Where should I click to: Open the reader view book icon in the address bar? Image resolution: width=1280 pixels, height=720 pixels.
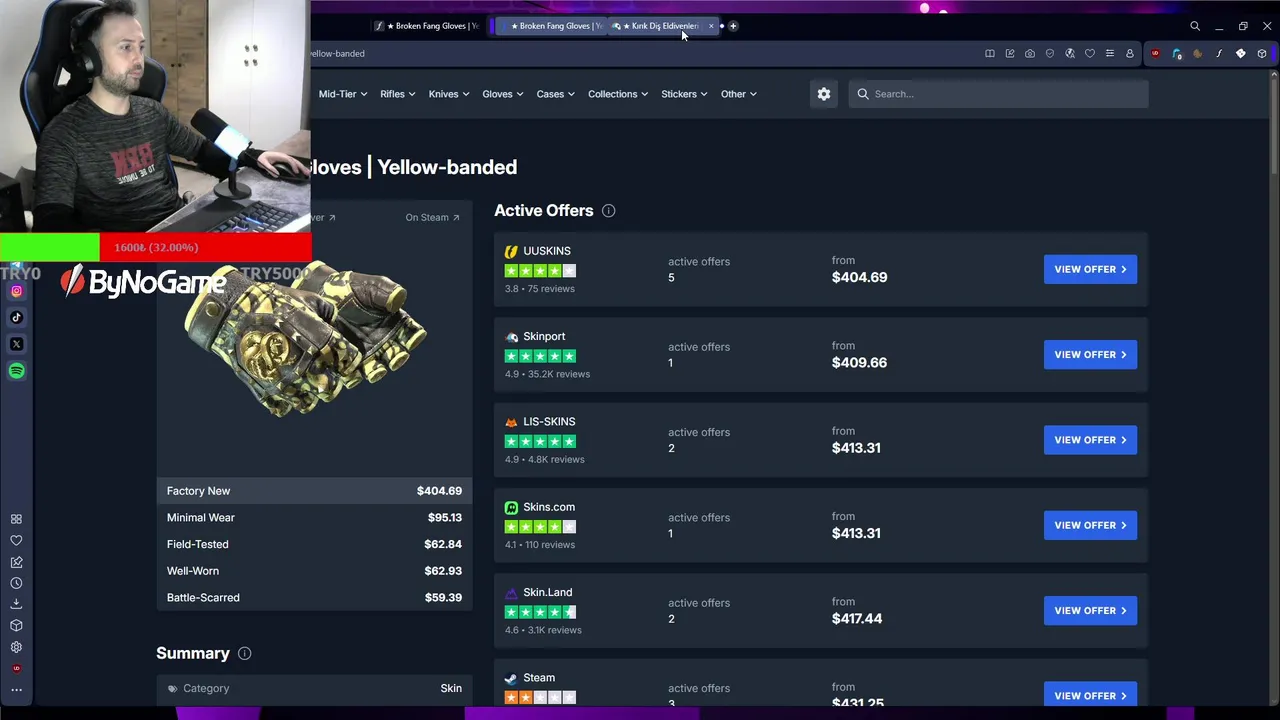point(990,53)
